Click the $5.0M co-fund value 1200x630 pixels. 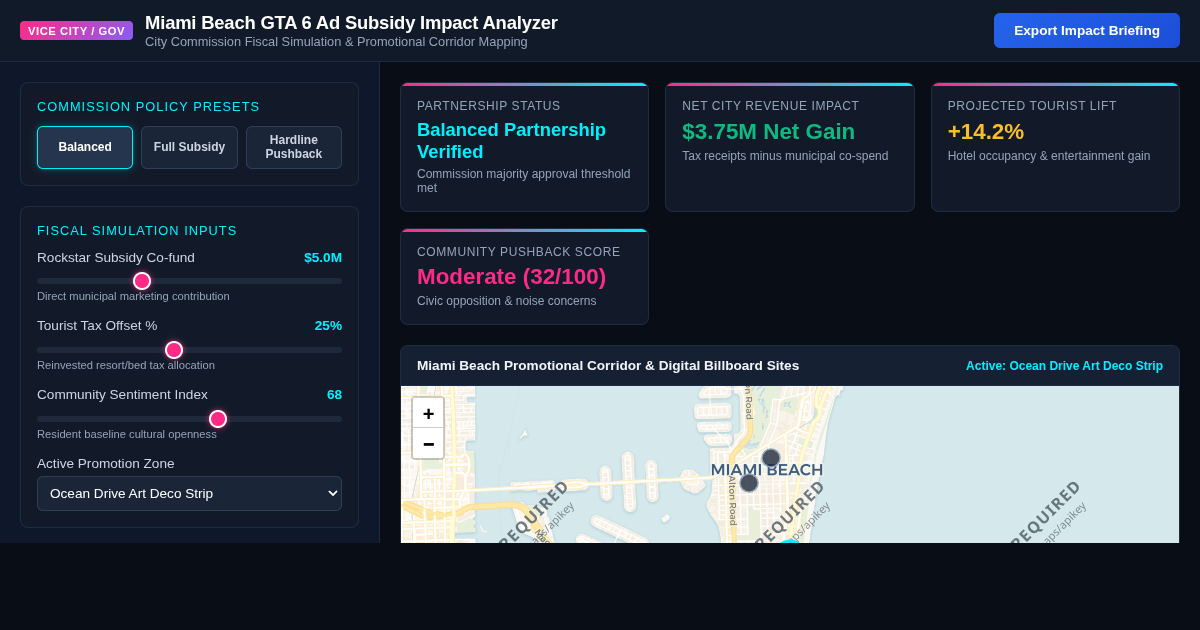click(323, 257)
